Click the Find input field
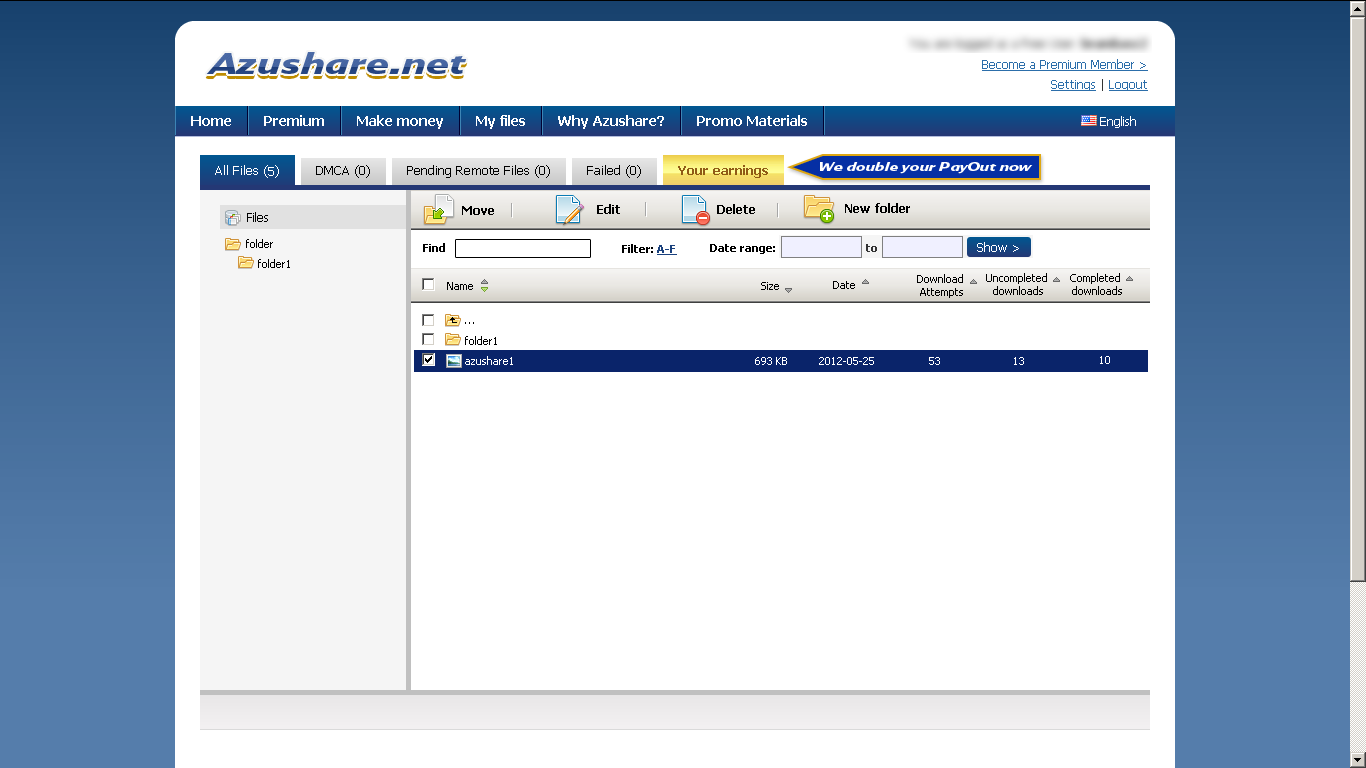This screenshot has width=1366, height=768. (523, 248)
